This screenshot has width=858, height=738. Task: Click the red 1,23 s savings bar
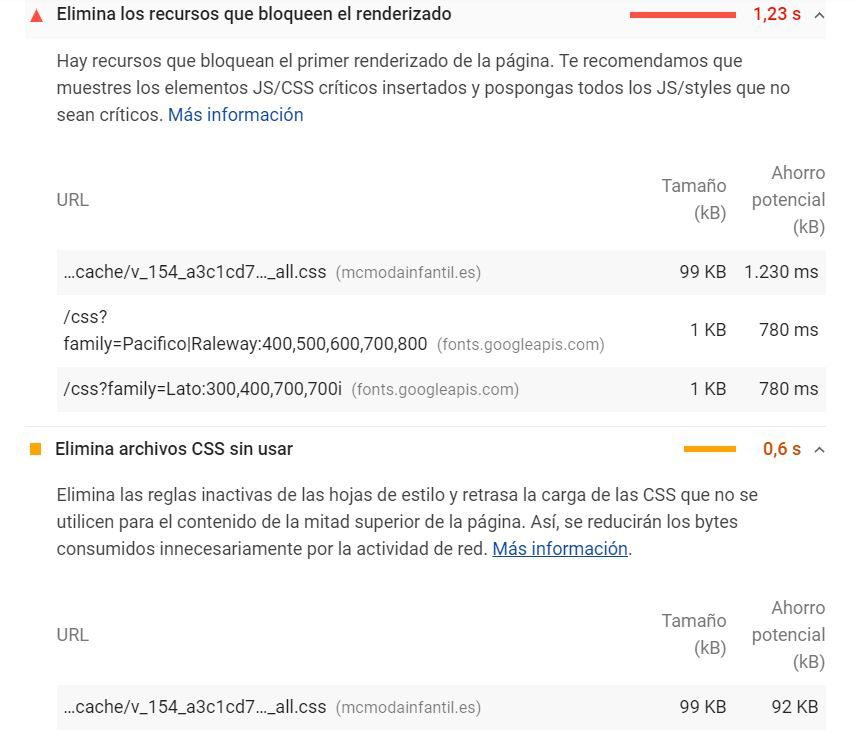[x=682, y=15]
